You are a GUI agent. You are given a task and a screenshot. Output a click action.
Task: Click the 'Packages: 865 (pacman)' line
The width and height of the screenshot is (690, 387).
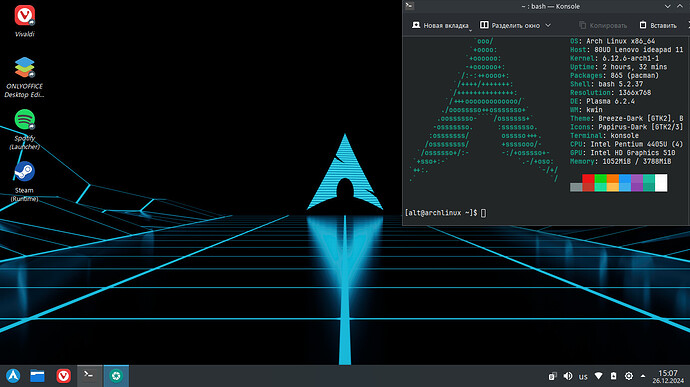coord(614,75)
